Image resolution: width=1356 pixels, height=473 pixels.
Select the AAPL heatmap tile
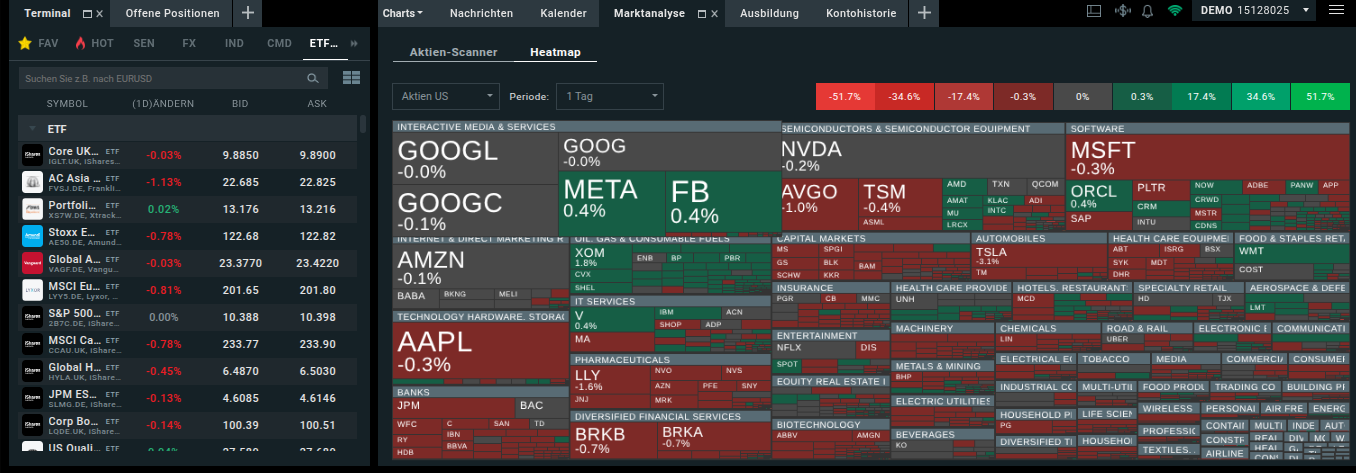(480, 348)
